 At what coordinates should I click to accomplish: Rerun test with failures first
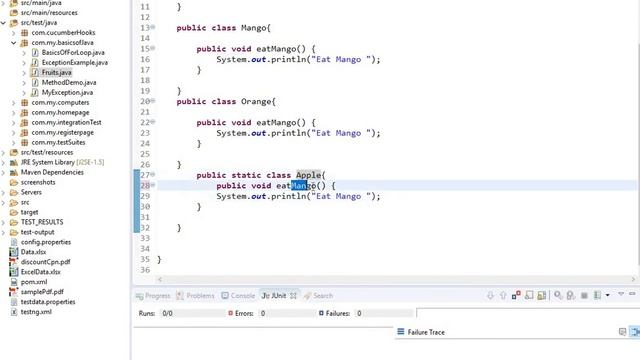571,295
